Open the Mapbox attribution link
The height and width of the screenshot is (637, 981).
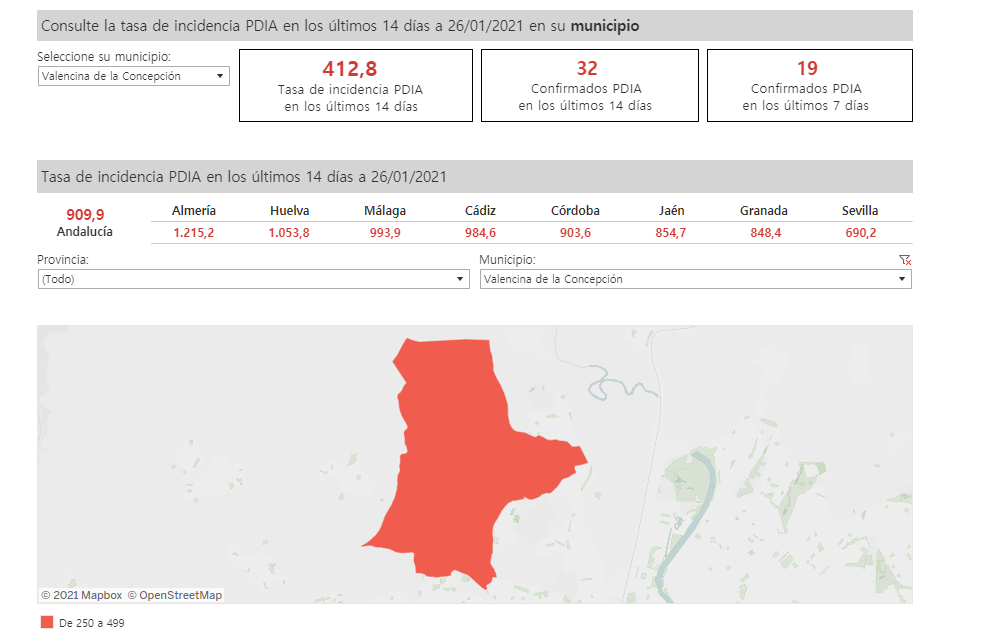tap(81, 595)
